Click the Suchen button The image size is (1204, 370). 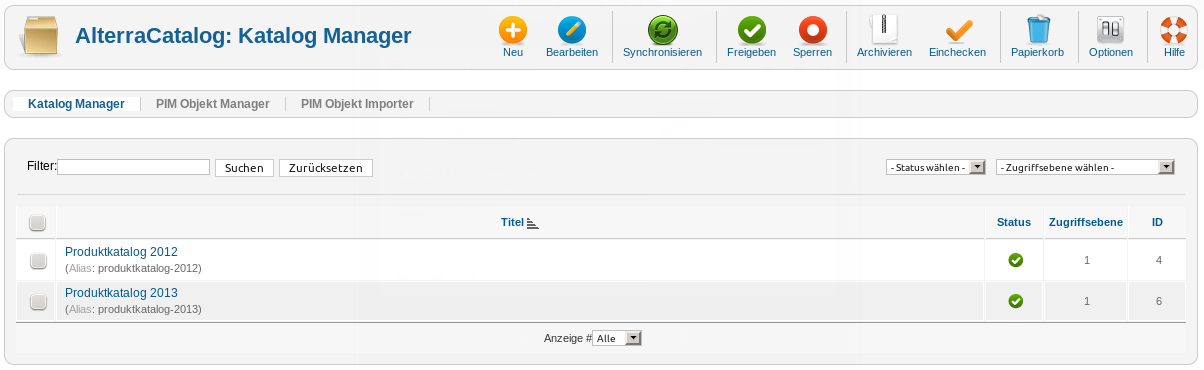[x=244, y=168]
